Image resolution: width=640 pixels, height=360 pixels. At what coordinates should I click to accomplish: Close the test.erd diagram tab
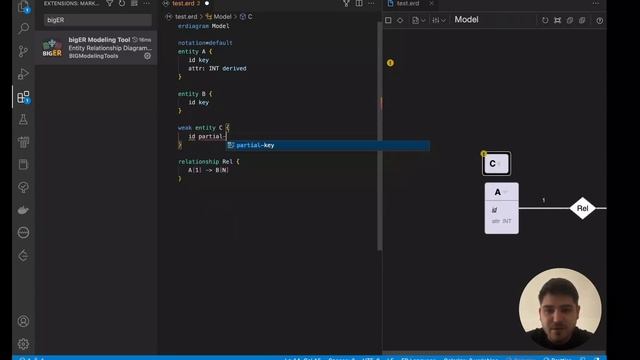coord(431,3)
